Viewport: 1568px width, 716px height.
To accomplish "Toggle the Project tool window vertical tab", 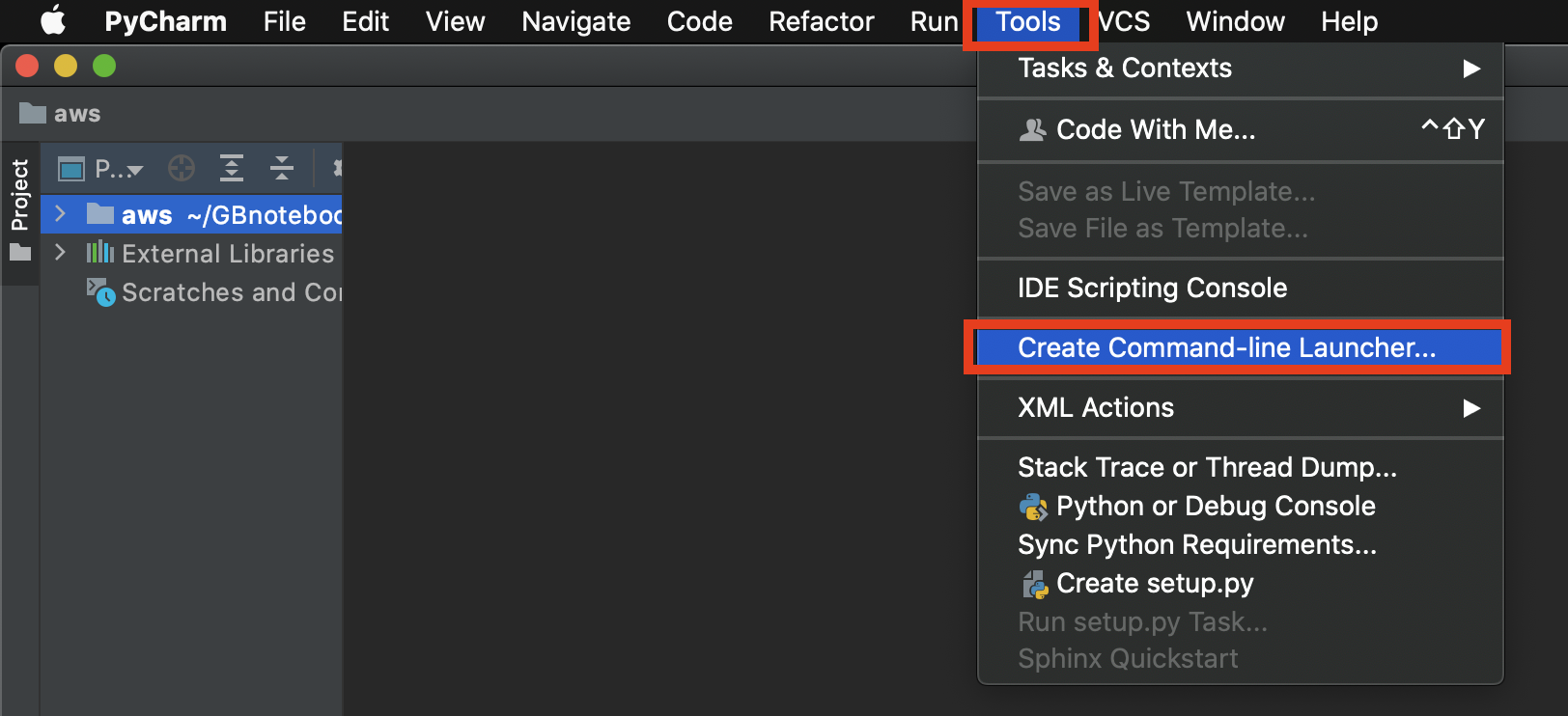I will pyautogui.click(x=19, y=196).
